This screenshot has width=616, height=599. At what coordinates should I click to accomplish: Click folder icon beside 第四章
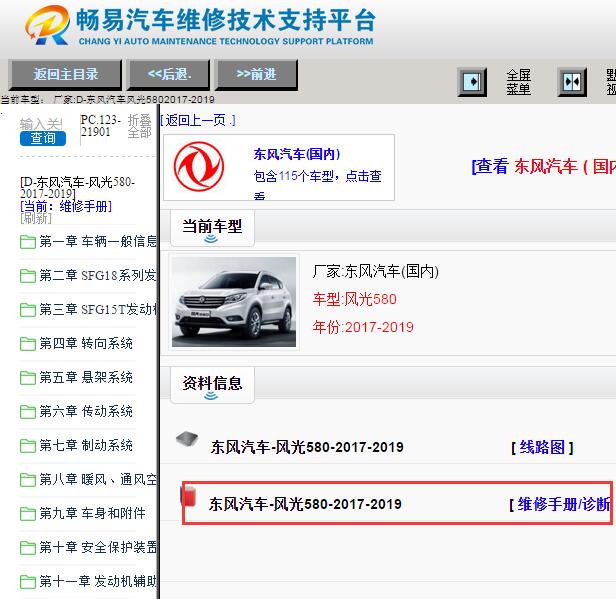(28, 344)
